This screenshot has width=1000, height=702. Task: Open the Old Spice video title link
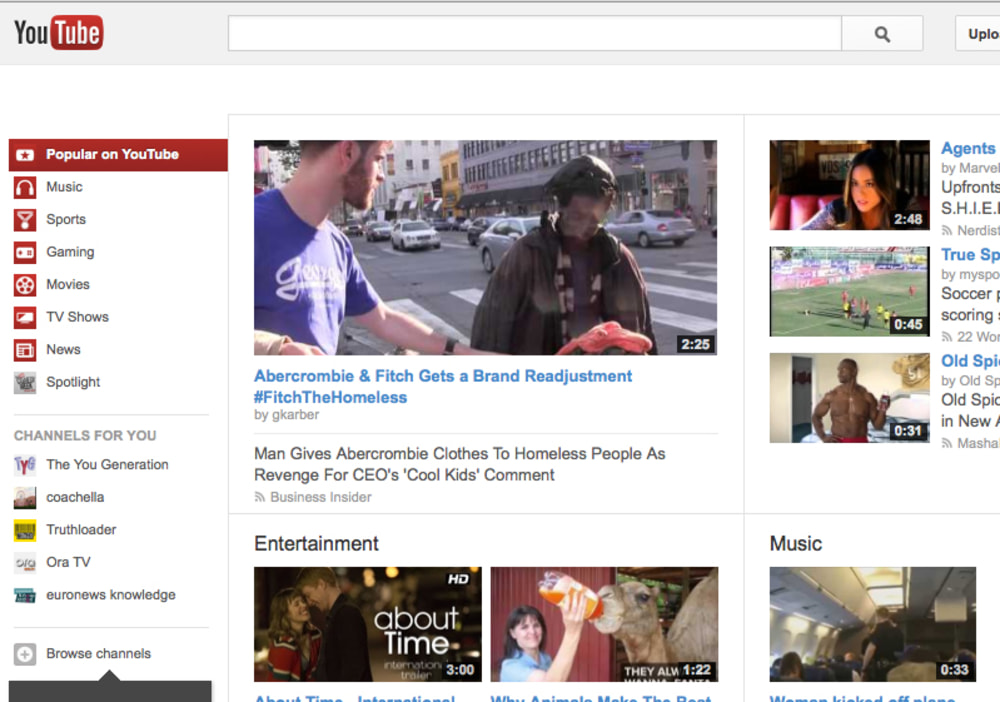click(970, 361)
